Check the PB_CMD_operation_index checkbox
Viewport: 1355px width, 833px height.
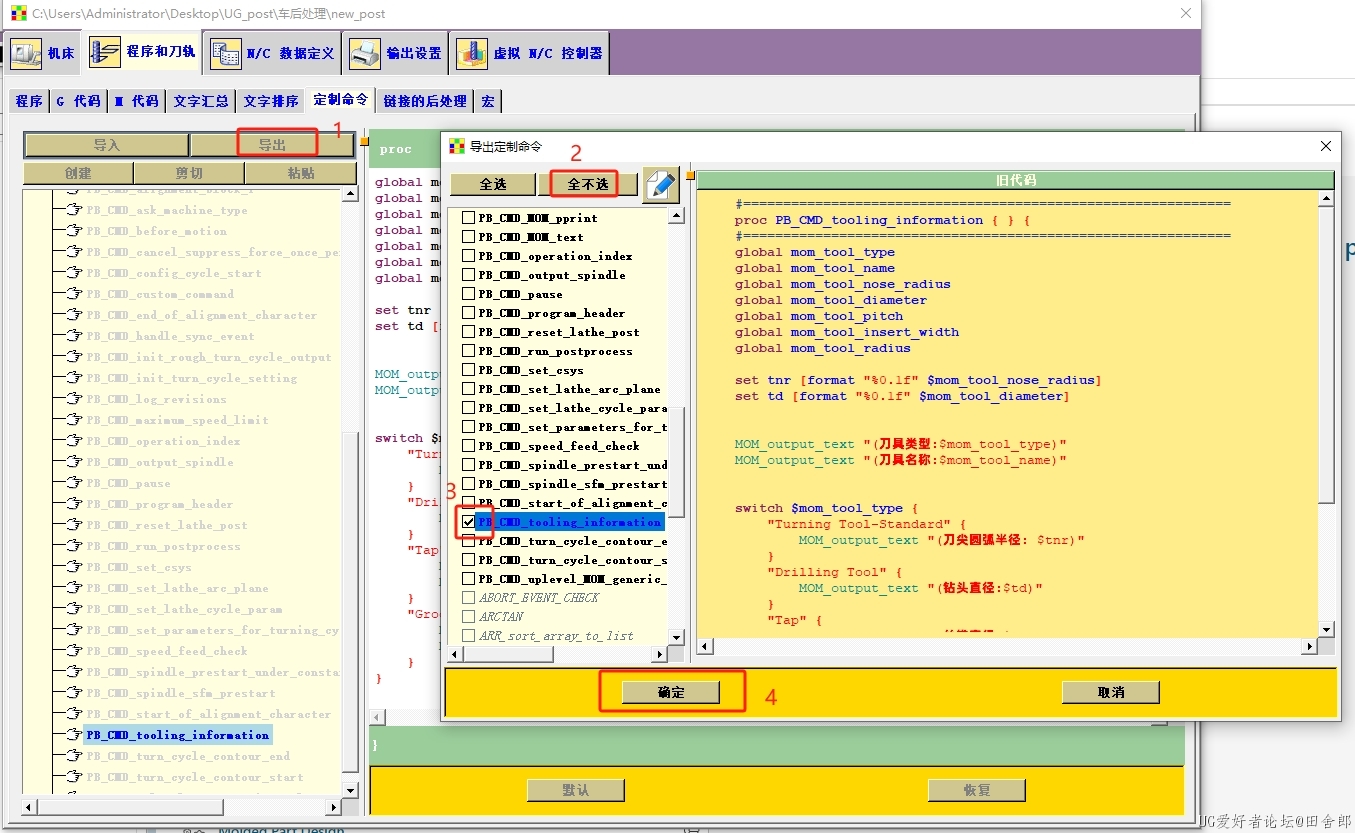click(x=468, y=256)
